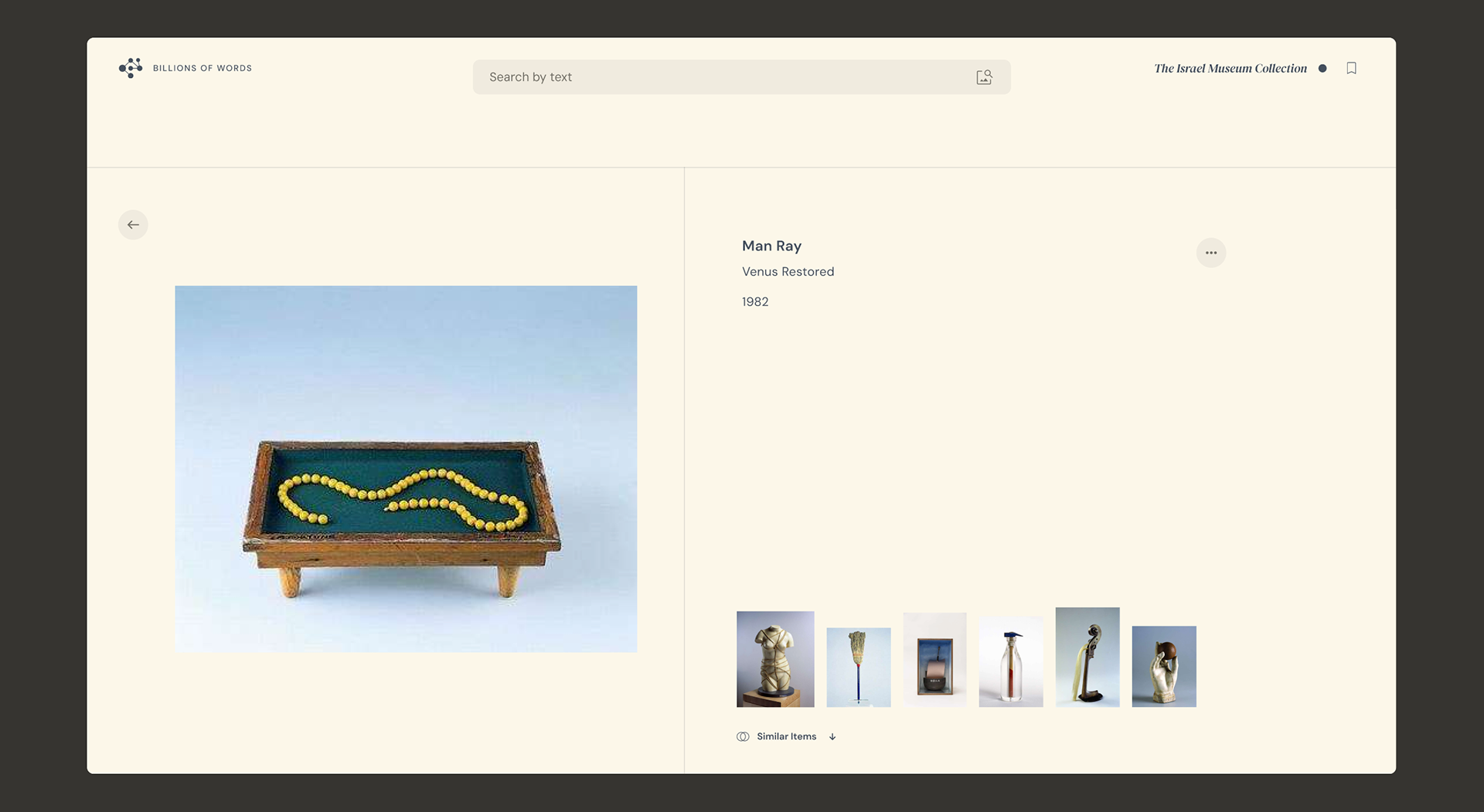Open image search icon in search bar

(984, 77)
